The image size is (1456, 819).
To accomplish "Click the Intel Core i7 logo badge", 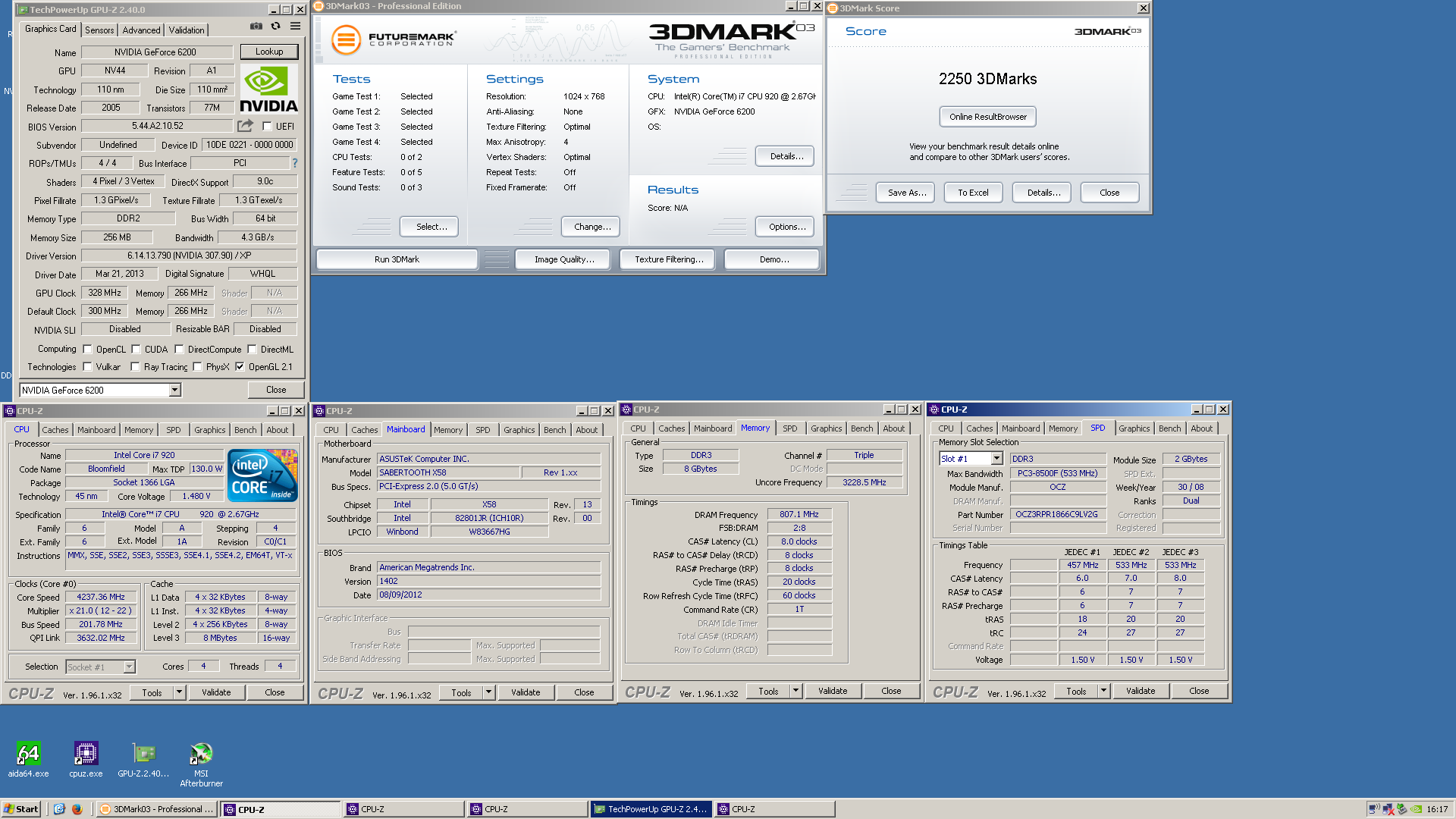I will pos(263,475).
